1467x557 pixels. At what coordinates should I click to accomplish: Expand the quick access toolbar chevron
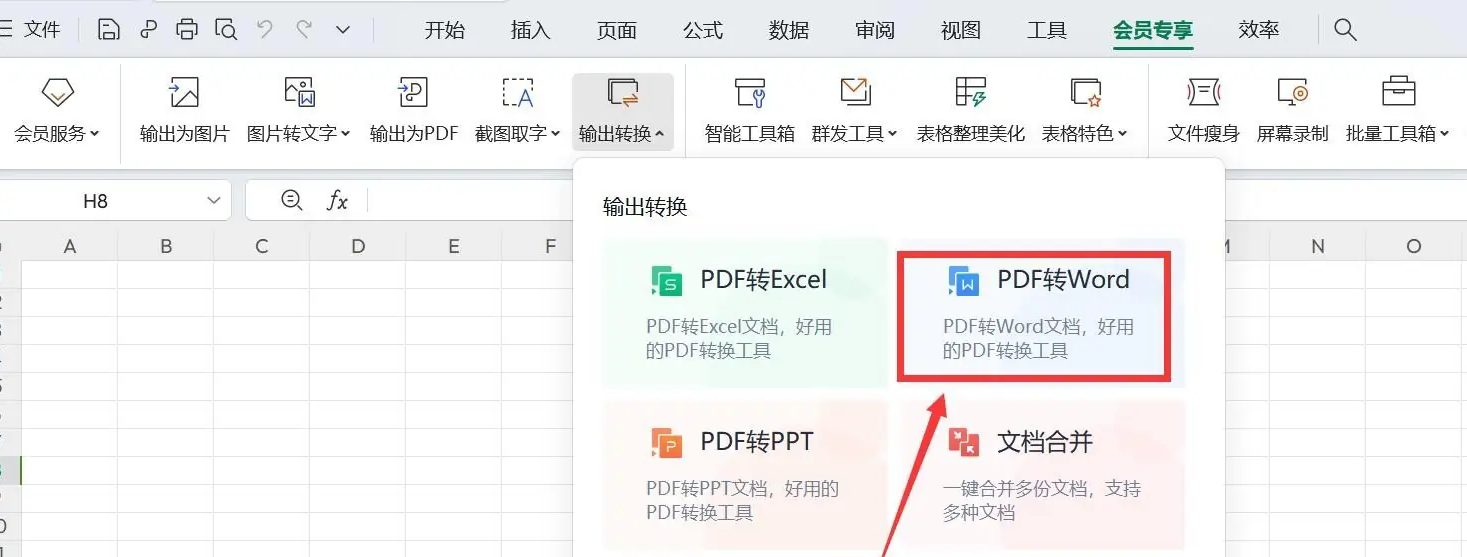343,30
